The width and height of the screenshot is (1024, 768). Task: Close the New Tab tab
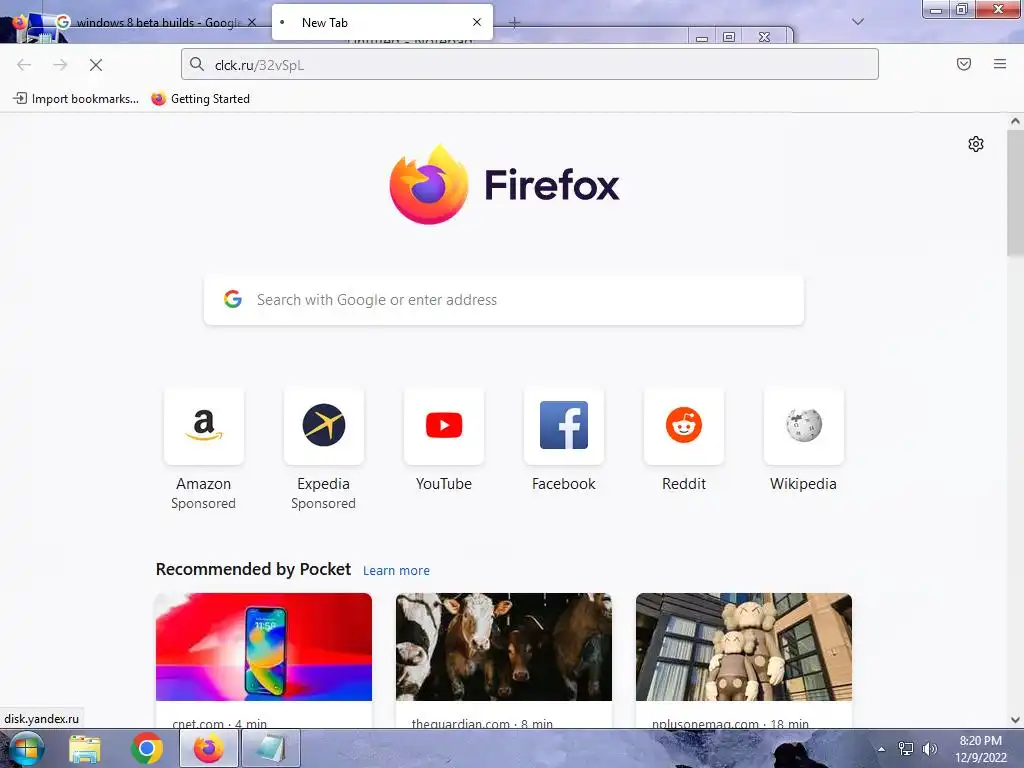(x=477, y=22)
